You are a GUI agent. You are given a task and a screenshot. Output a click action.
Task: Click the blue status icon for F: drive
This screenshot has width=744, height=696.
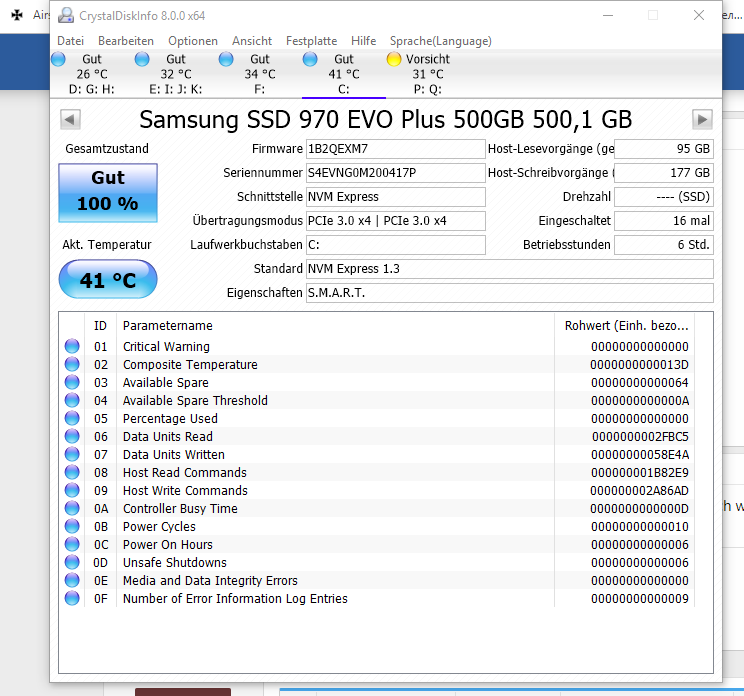[x=226, y=59]
